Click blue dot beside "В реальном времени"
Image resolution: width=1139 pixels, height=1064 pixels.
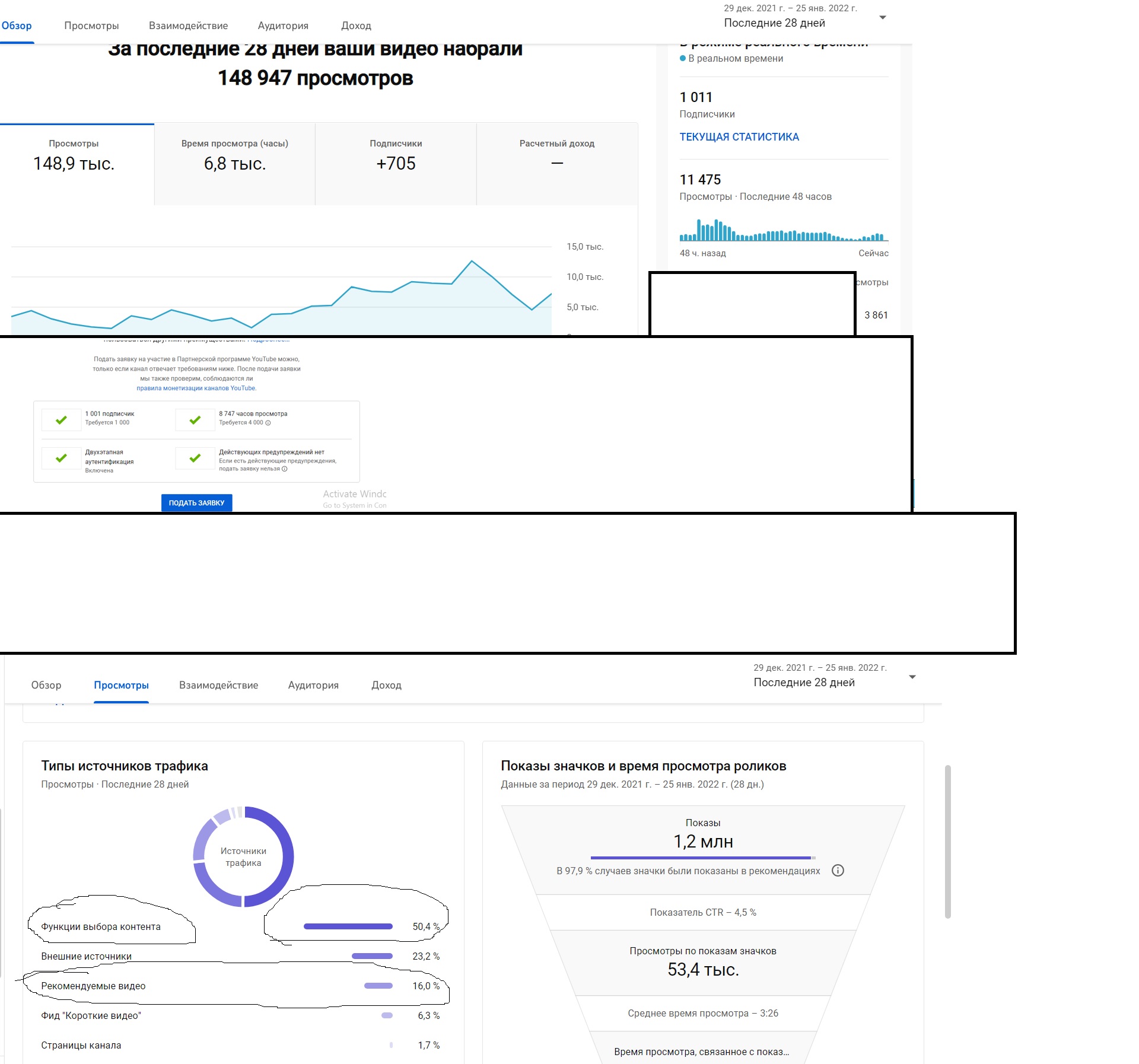(683, 58)
